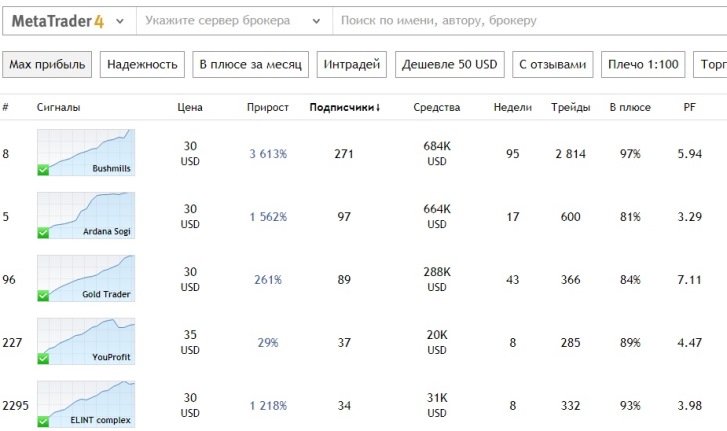Open the YouProfit signal chart thumbnail
The width and height of the screenshot is (727, 431).
pos(86,341)
